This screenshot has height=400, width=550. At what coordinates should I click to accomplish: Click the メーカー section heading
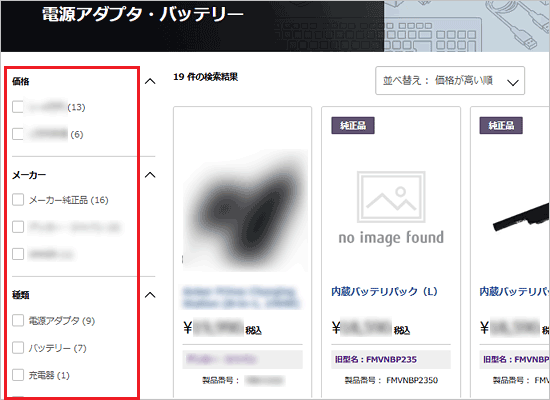click(x=29, y=175)
